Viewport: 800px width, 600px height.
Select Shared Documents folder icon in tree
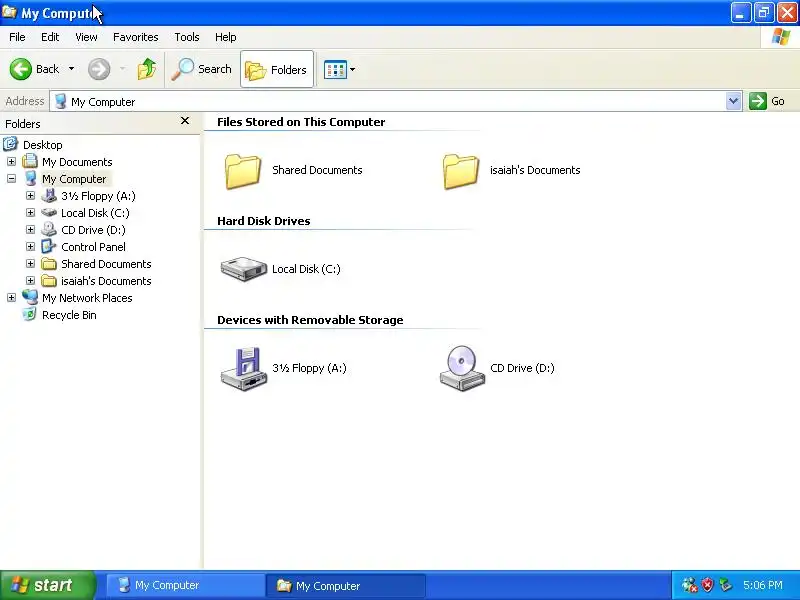pos(49,264)
